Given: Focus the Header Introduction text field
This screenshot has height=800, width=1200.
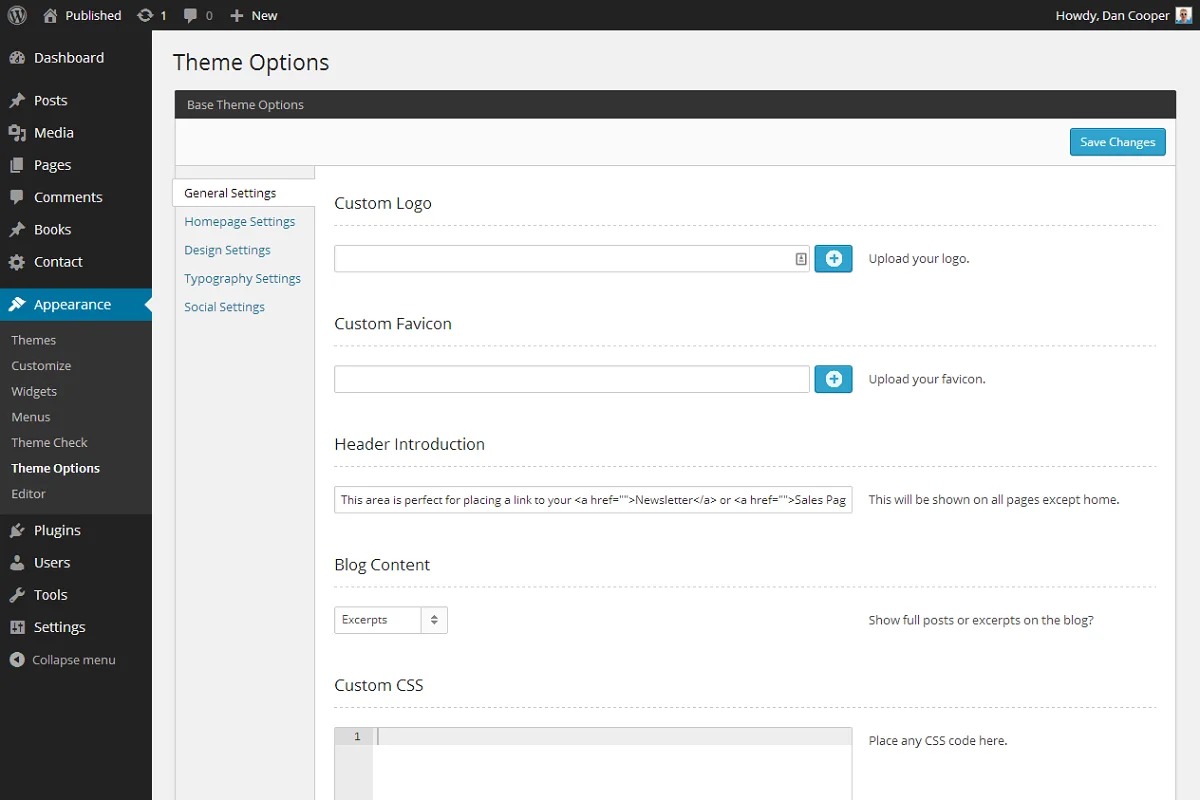Looking at the screenshot, I should (592, 500).
